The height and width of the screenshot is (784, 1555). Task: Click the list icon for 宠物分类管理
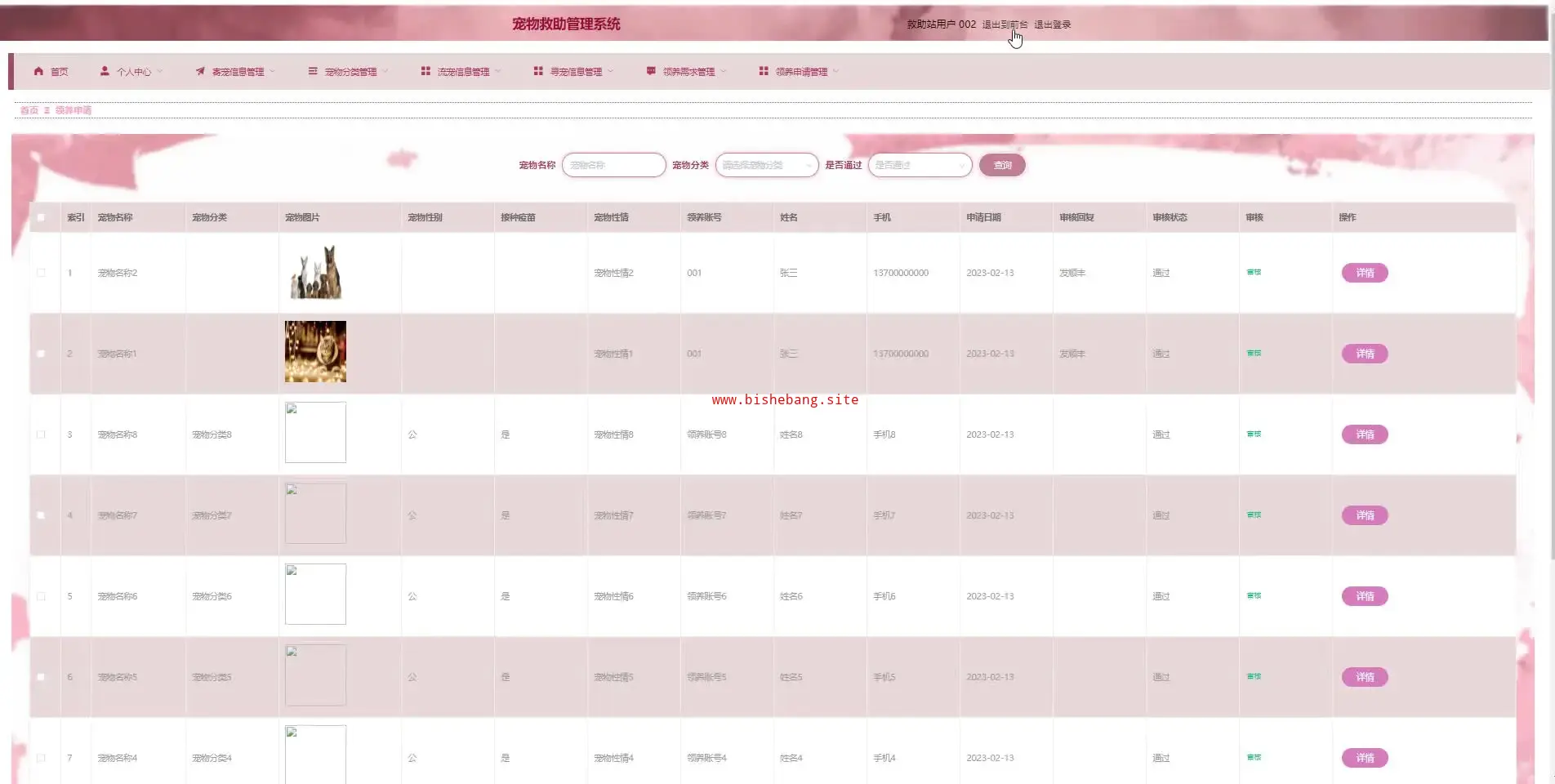tap(313, 71)
